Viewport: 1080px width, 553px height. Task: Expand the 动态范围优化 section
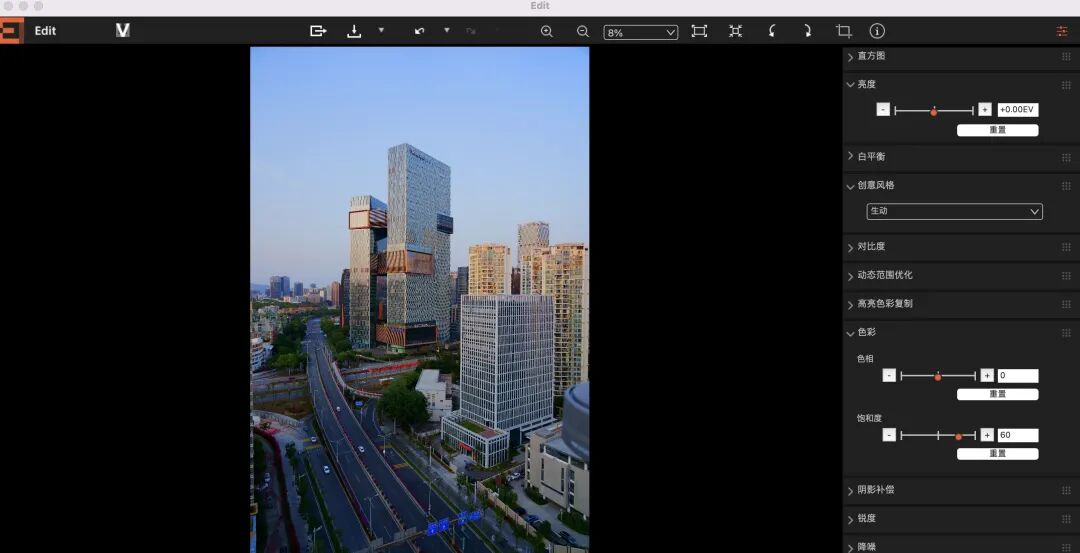tap(851, 275)
